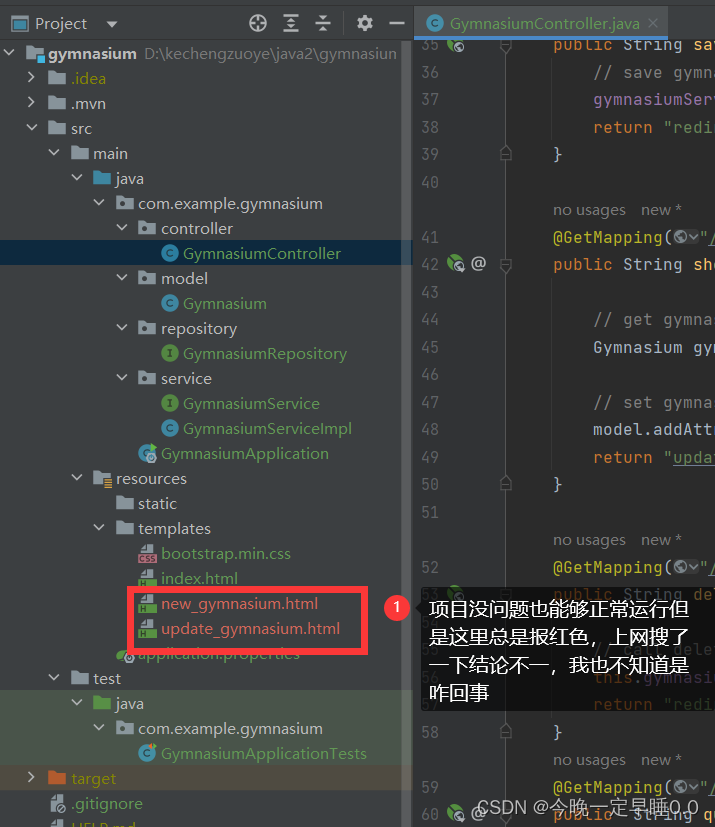The image size is (715, 827).
Task: Click the com.example.gymnasium test package
Action: [x=230, y=729]
